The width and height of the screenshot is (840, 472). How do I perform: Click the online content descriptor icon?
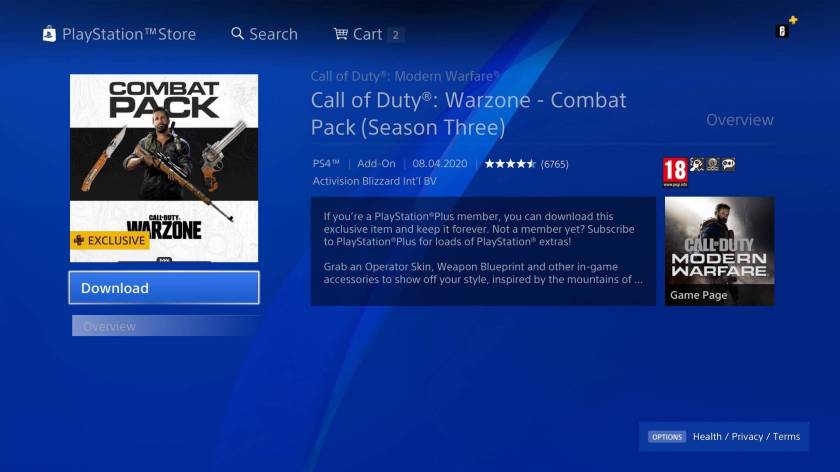click(x=712, y=164)
